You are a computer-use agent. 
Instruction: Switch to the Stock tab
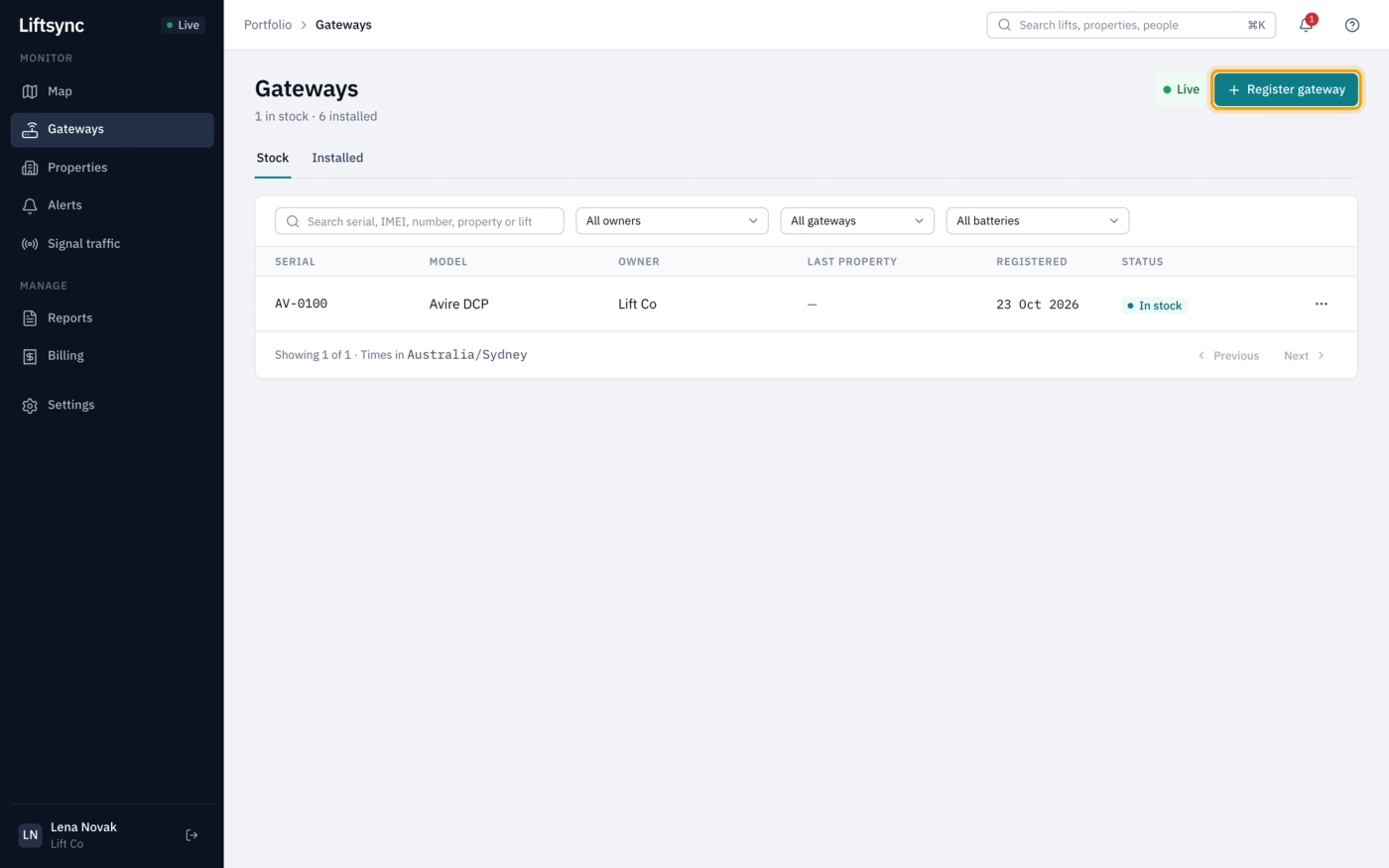tap(273, 158)
